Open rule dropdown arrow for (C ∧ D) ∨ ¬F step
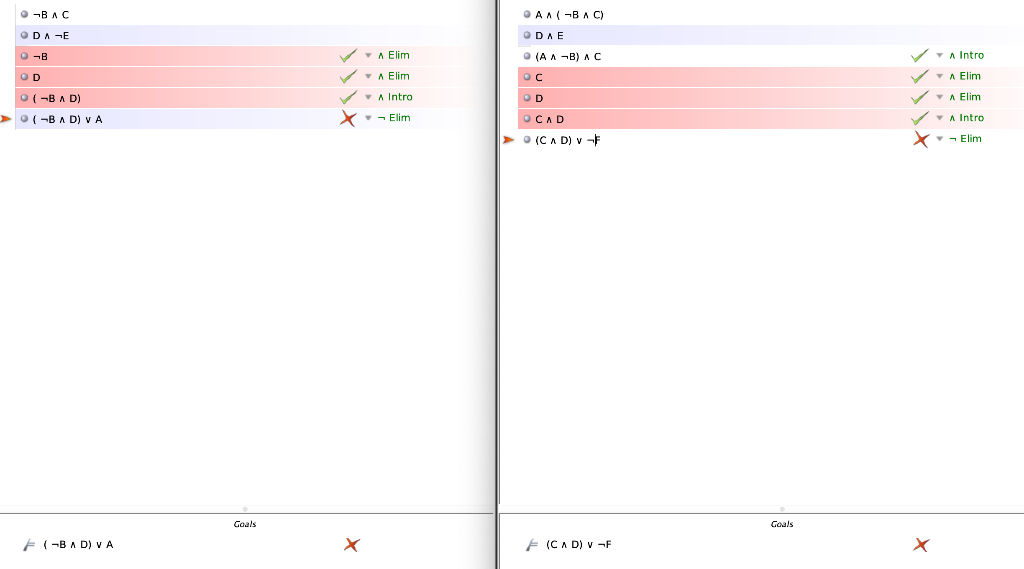This screenshot has width=1024, height=569. pyautogui.click(x=940, y=139)
